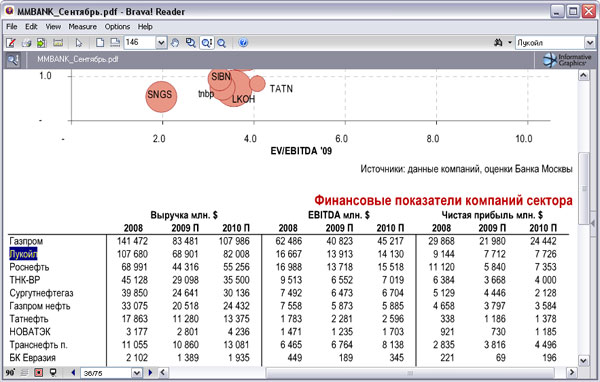Click the Brava! Reader title bar app icon
600x382 pixels.
coord(9,11)
